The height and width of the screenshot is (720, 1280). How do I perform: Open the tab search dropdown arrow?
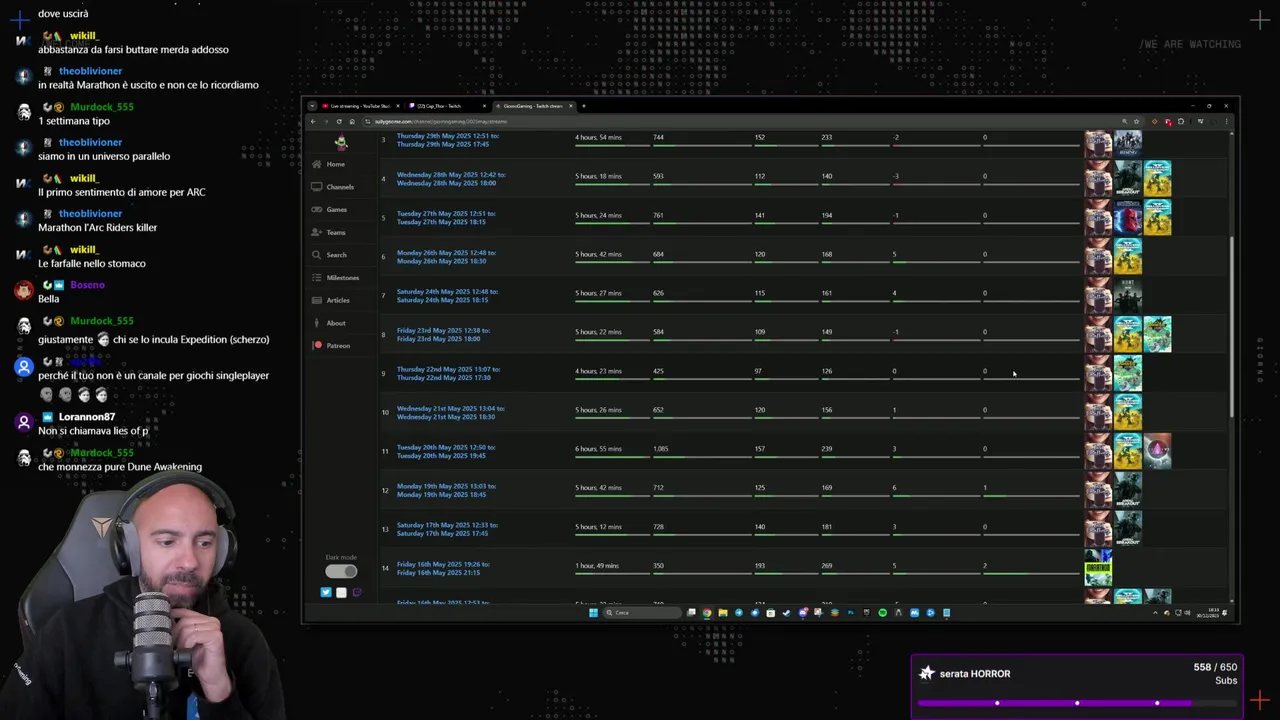coord(312,106)
